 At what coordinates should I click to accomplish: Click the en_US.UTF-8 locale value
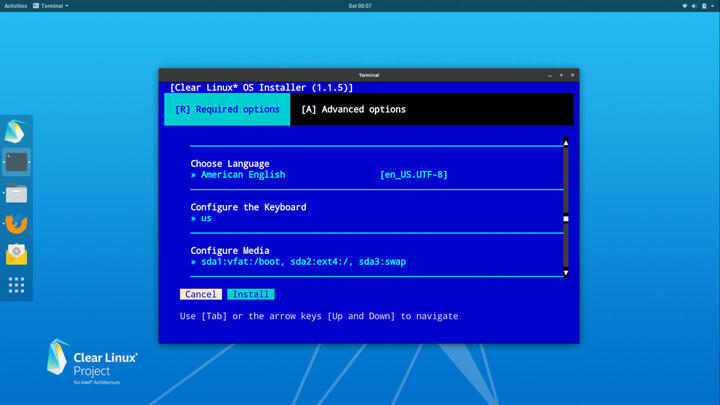[x=413, y=174]
